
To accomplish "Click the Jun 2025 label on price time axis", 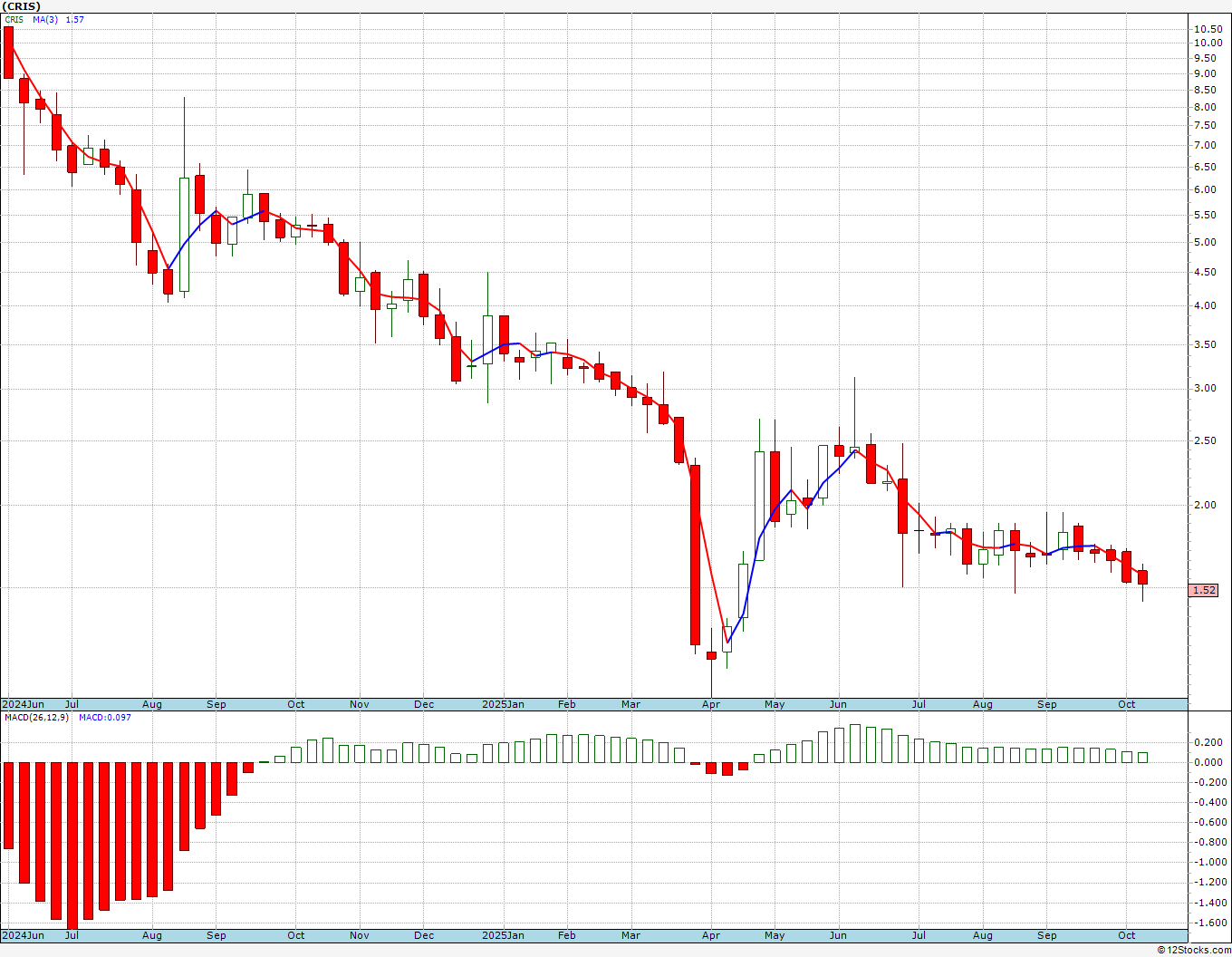I will tap(838, 704).
